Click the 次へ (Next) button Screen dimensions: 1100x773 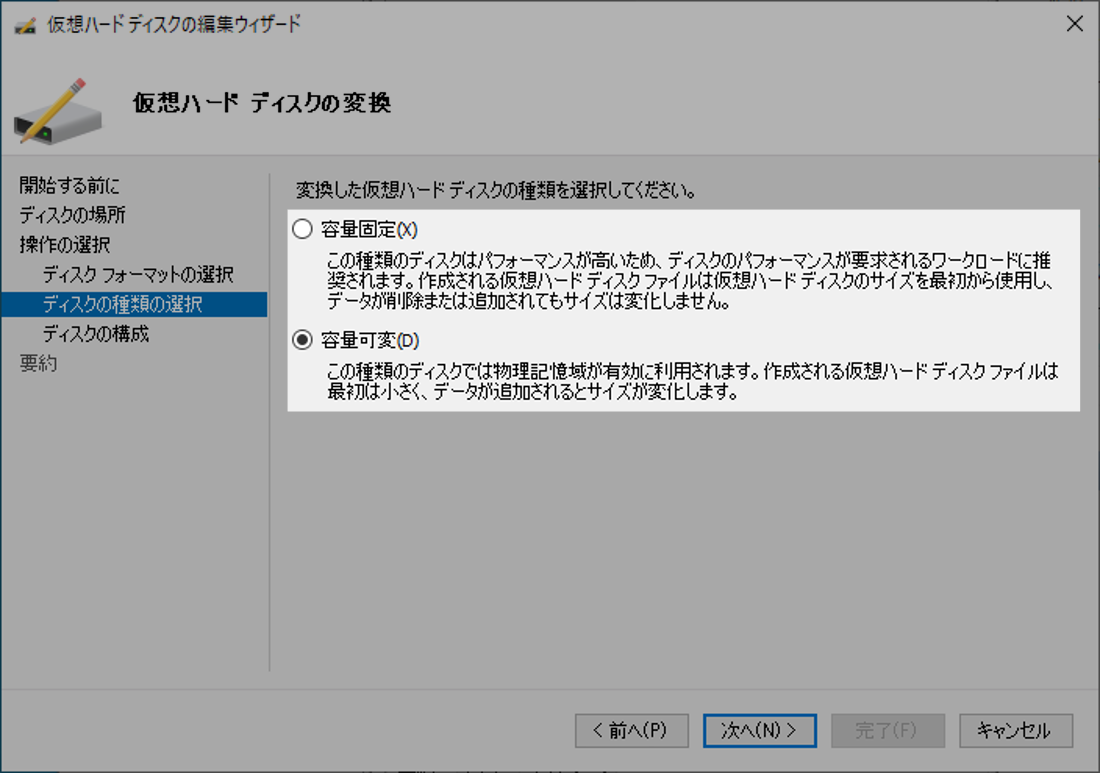[759, 730]
